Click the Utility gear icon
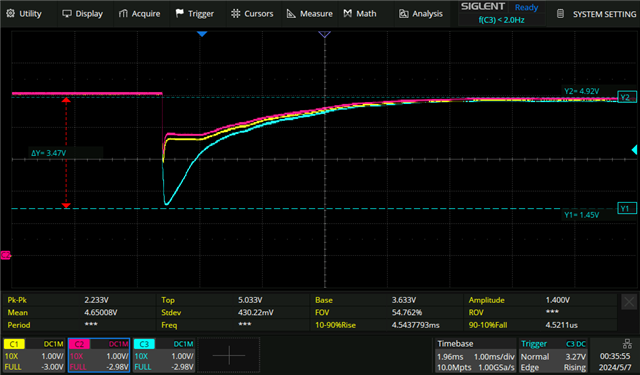 tap(11, 13)
